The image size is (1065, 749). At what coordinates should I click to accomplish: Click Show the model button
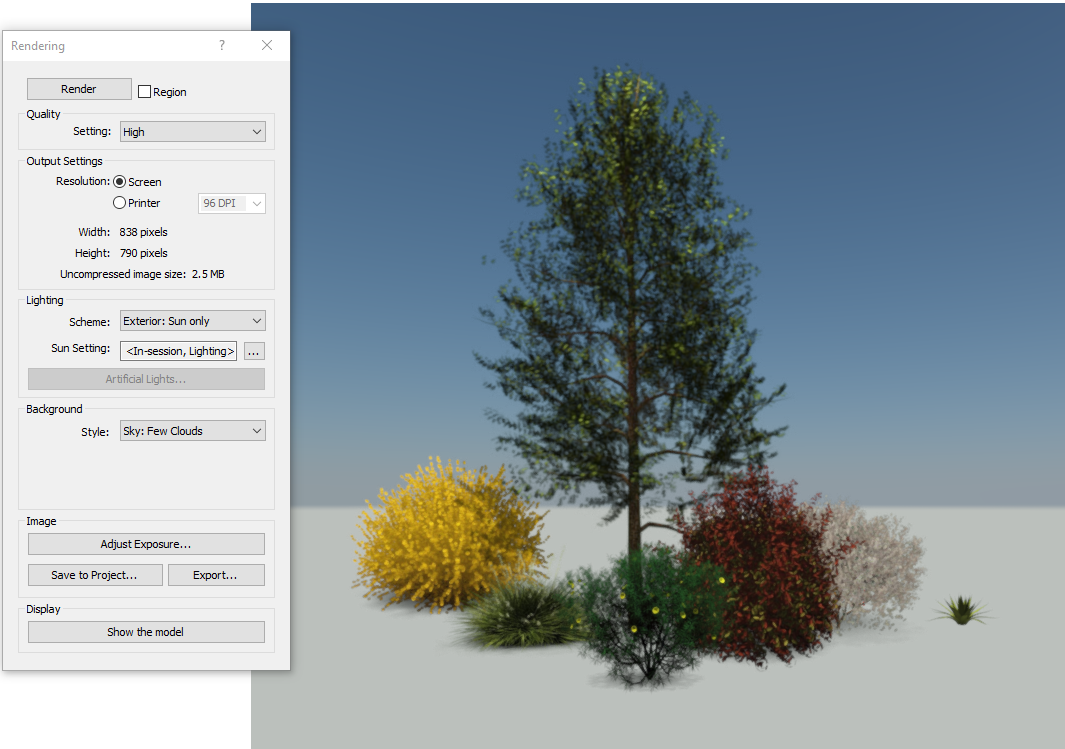click(146, 632)
